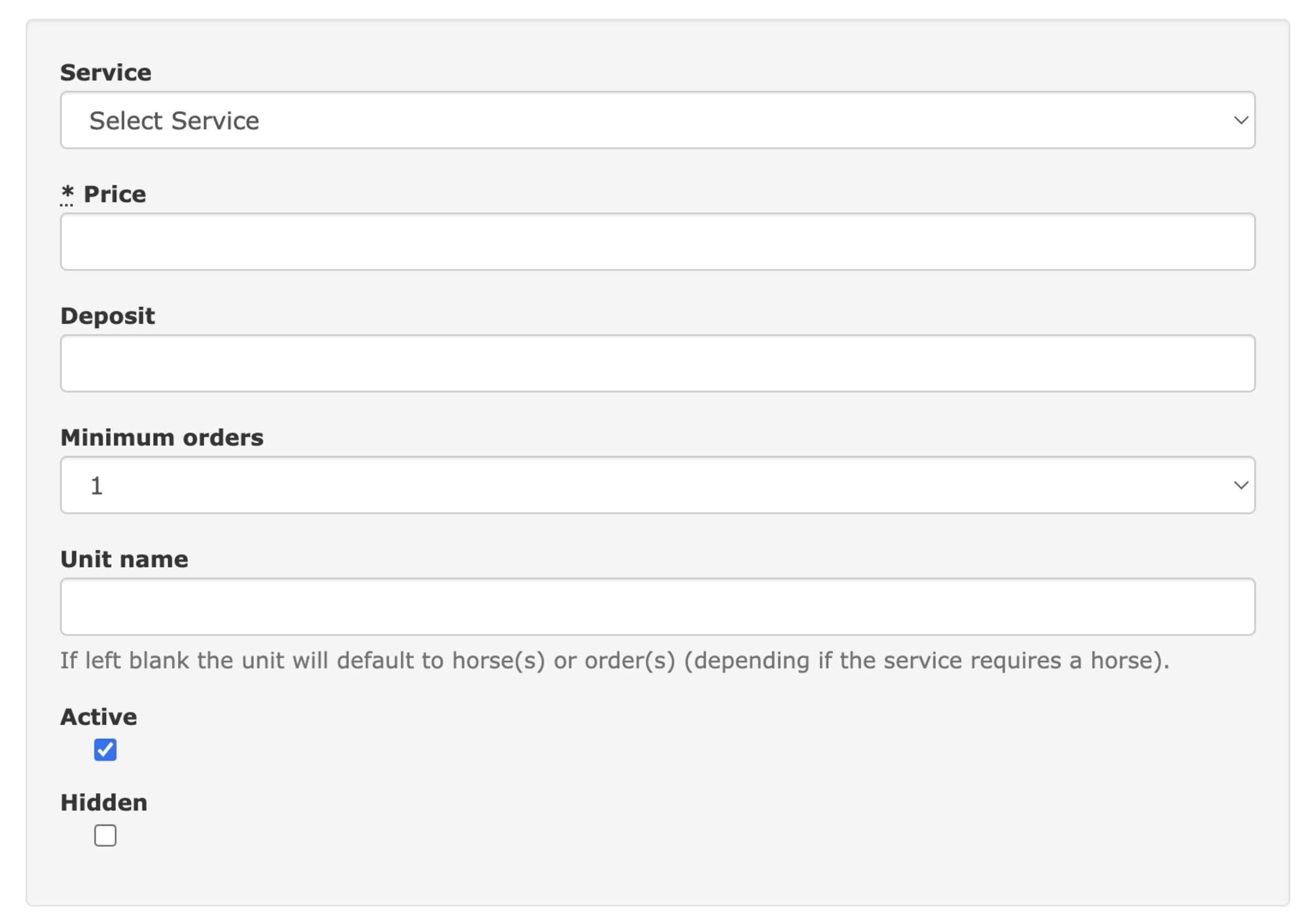Click the Unit name label
This screenshot has width=1316, height=922.
point(124,559)
